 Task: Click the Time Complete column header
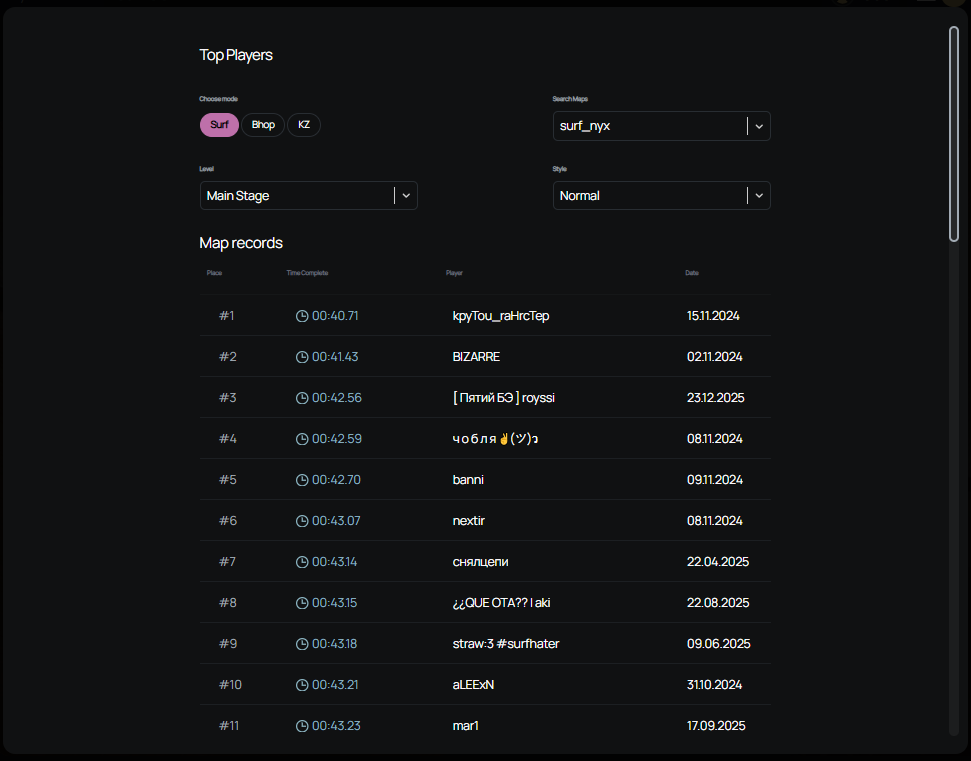307,273
